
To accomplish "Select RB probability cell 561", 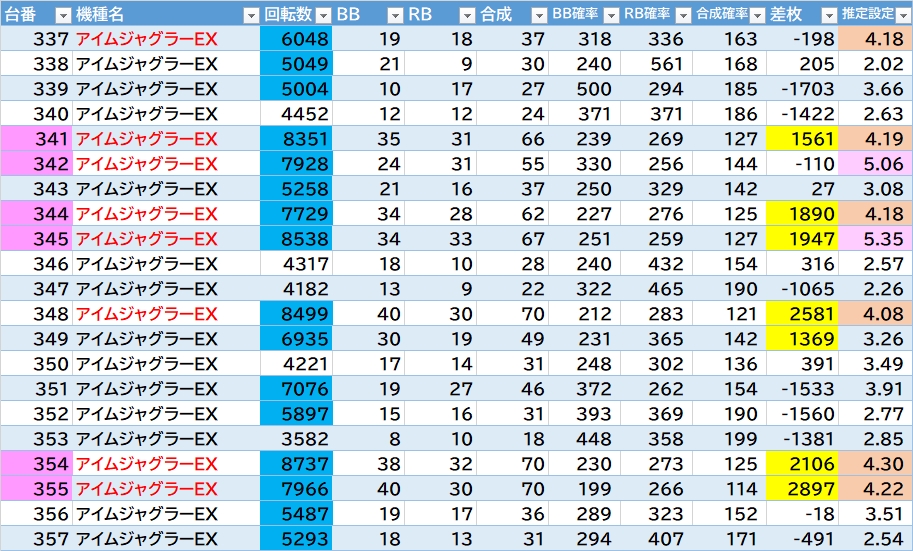I will pos(657,63).
